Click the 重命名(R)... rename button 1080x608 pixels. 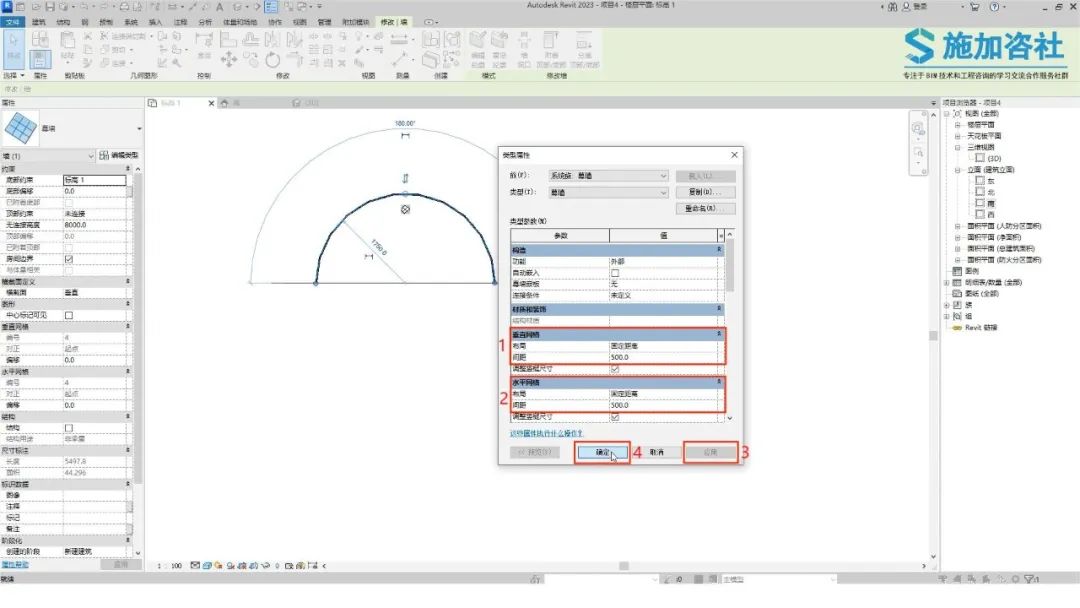[x=705, y=209]
